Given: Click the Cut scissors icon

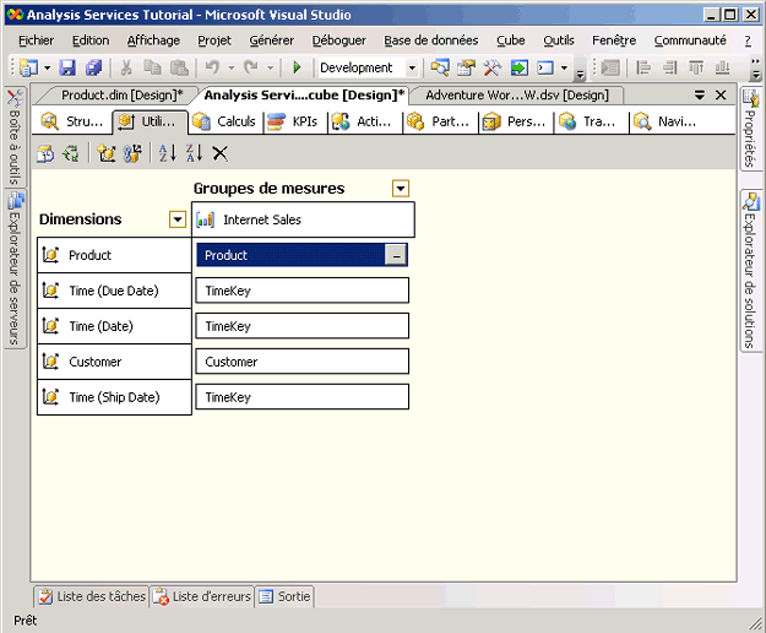Looking at the screenshot, I should [x=126, y=67].
